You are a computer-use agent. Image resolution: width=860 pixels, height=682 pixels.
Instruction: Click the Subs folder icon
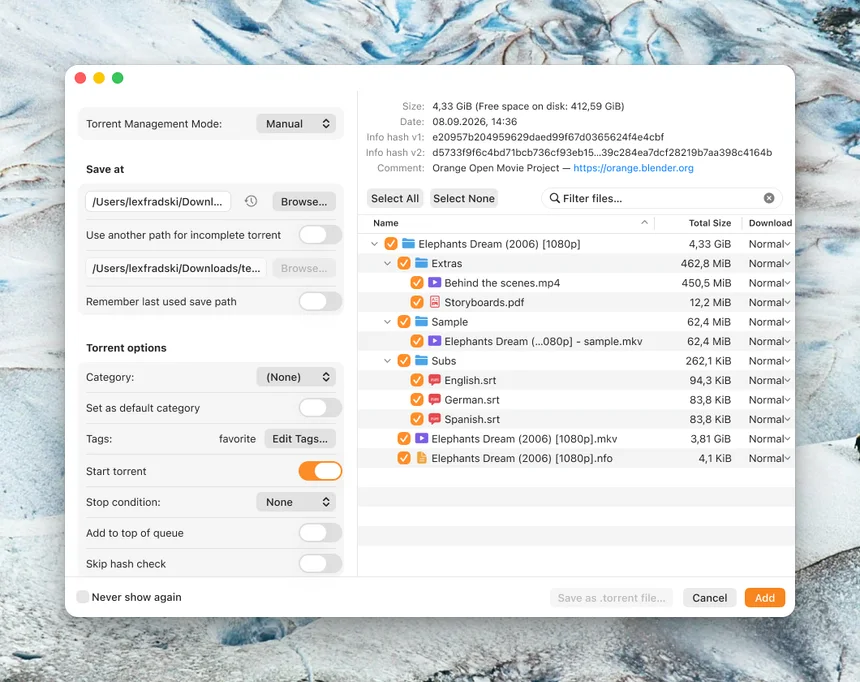tap(421, 360)
